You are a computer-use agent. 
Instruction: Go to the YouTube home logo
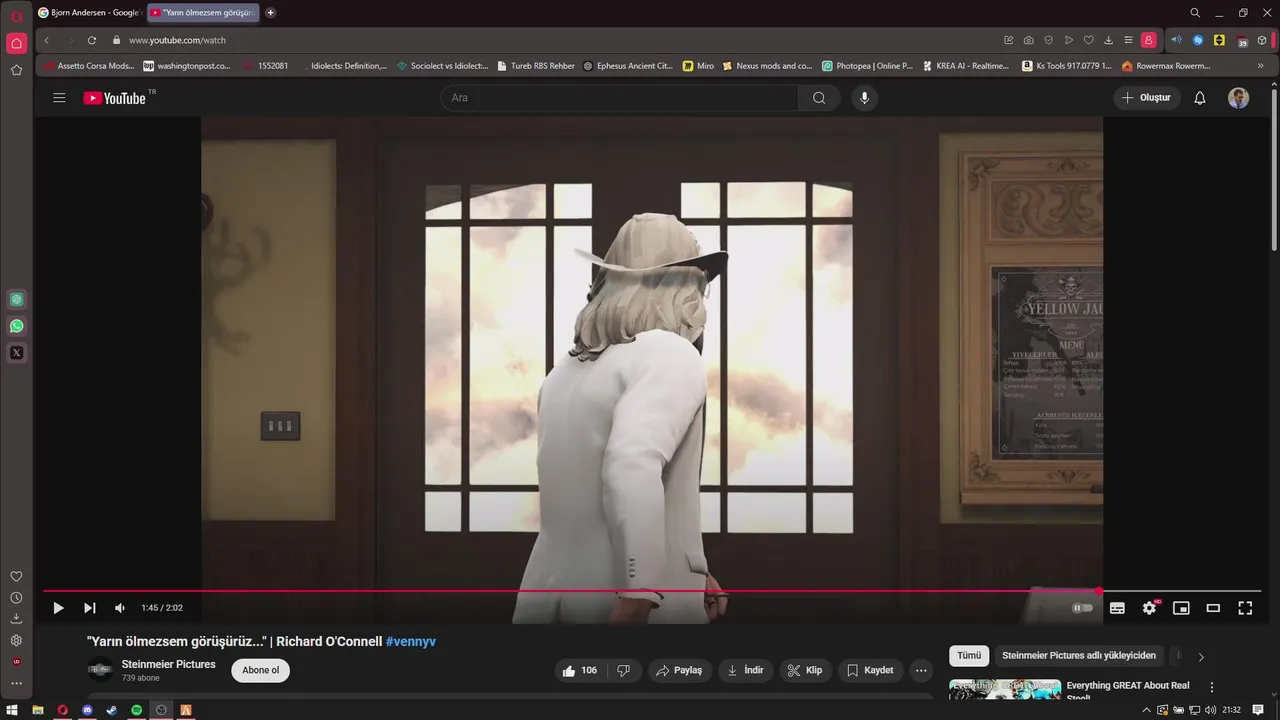click(x=115, y=98)
